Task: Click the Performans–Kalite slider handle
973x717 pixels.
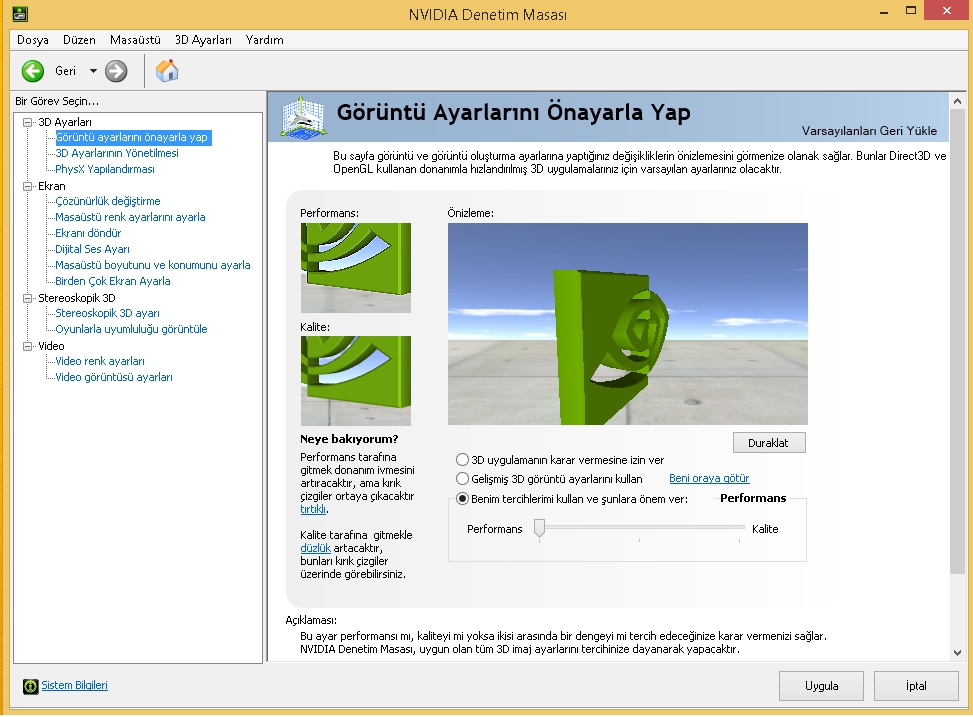Action: point(540,528)
